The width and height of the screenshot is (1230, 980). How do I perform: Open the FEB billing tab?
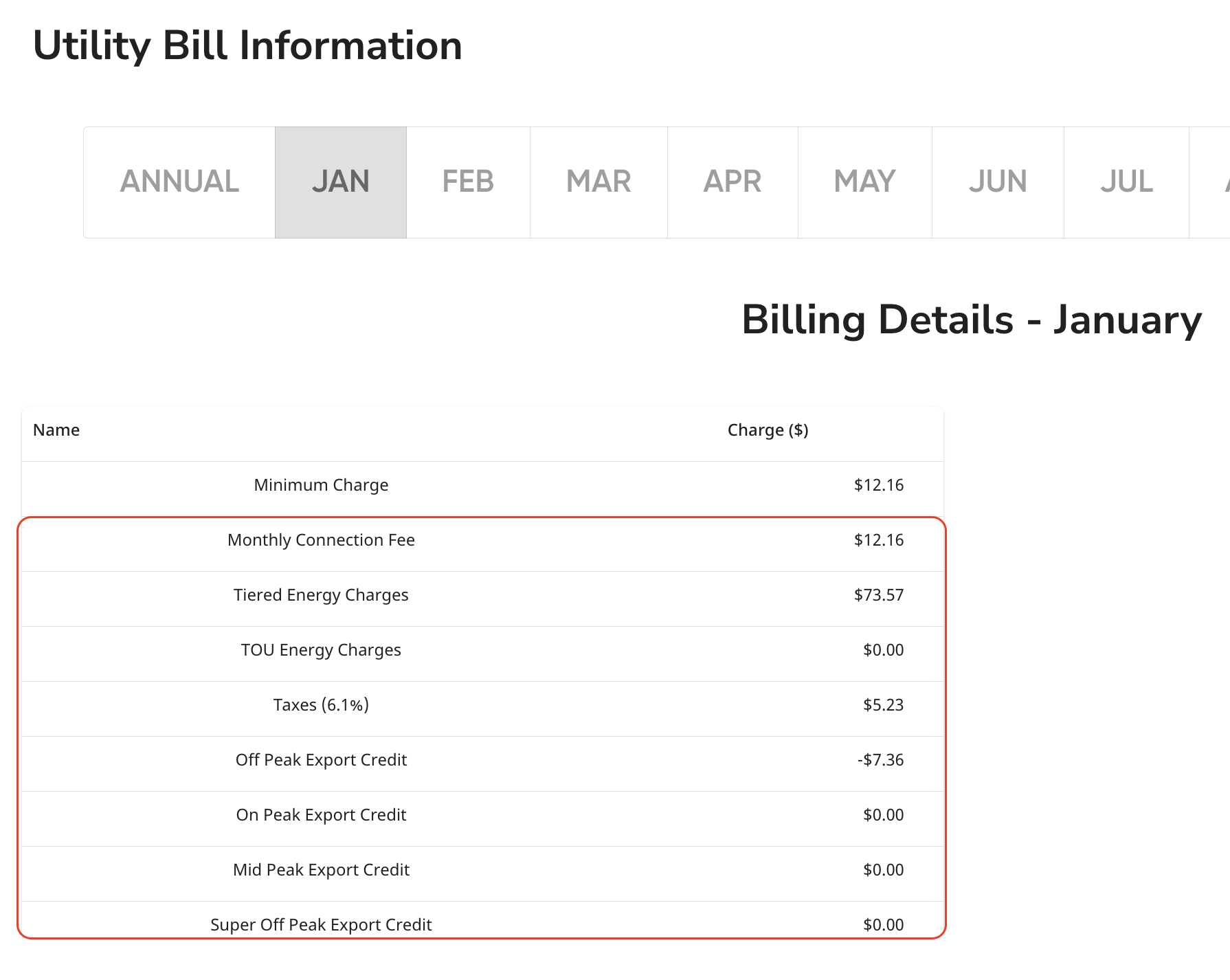468,181
